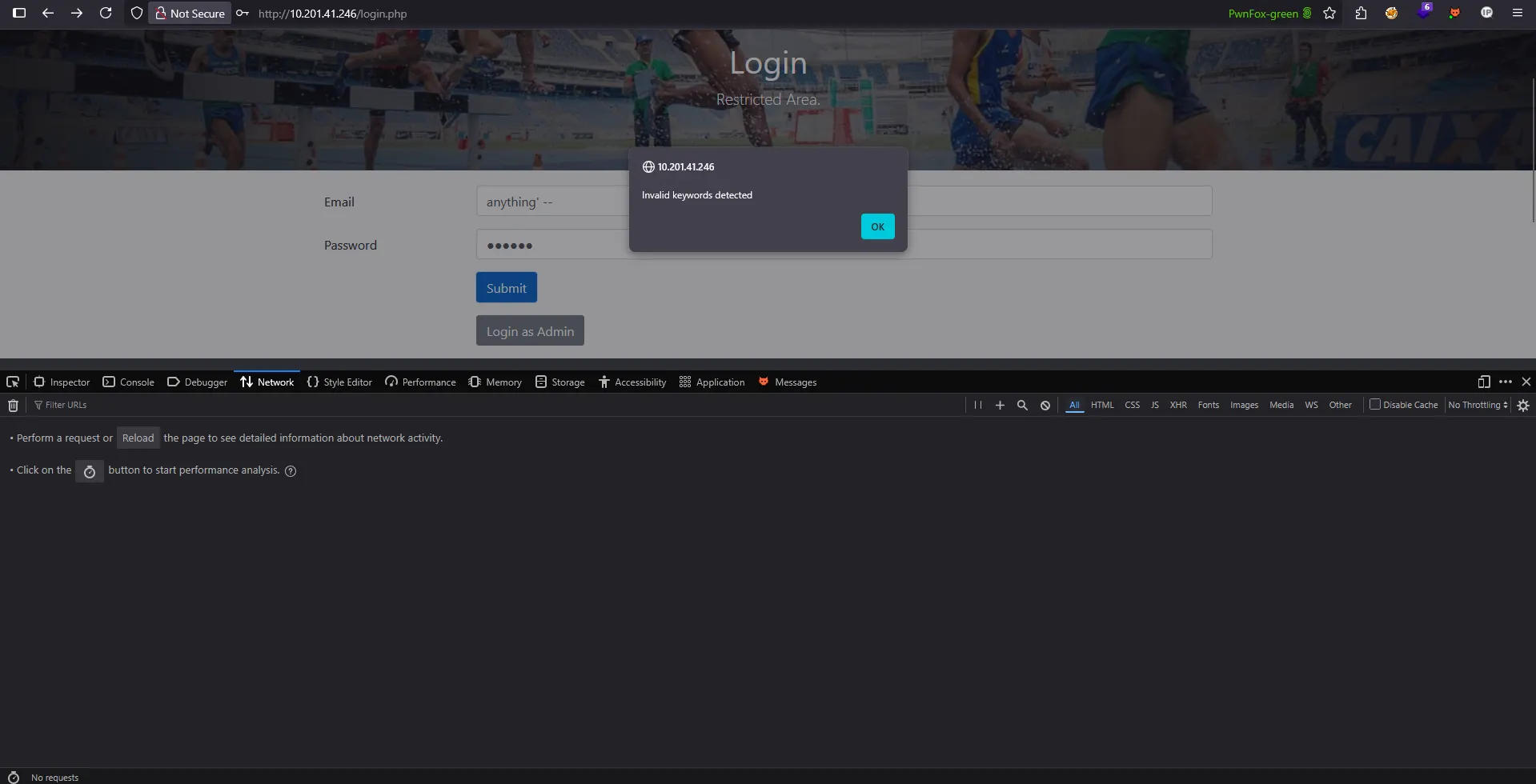Click the responsive design mode icon
The height and width of the screenshot is (784, 1536).
pyautogui.click(x=1483, y=382)
